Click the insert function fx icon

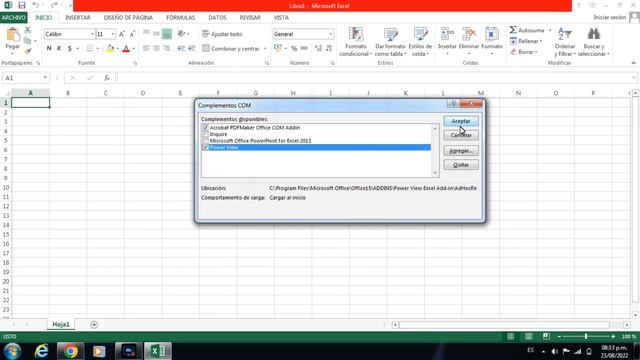tap(107, 78)
